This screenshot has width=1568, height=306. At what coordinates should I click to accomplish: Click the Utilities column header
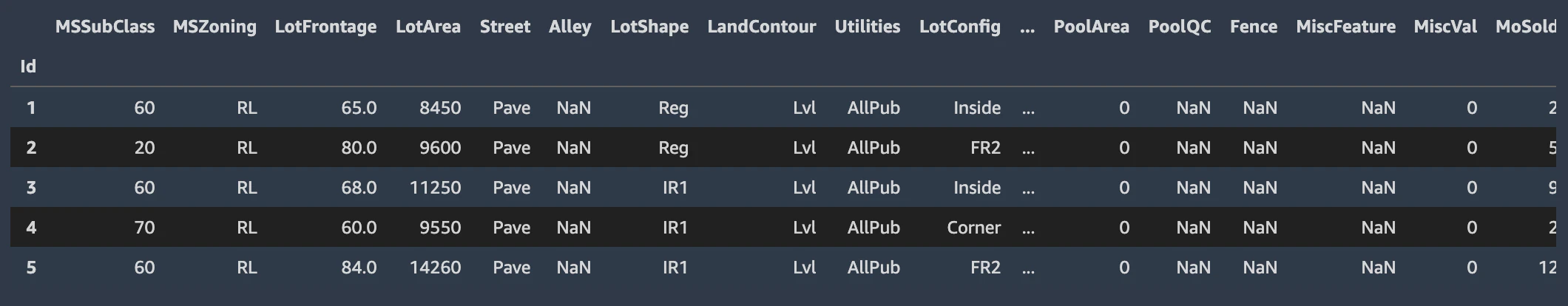(868, 27)
